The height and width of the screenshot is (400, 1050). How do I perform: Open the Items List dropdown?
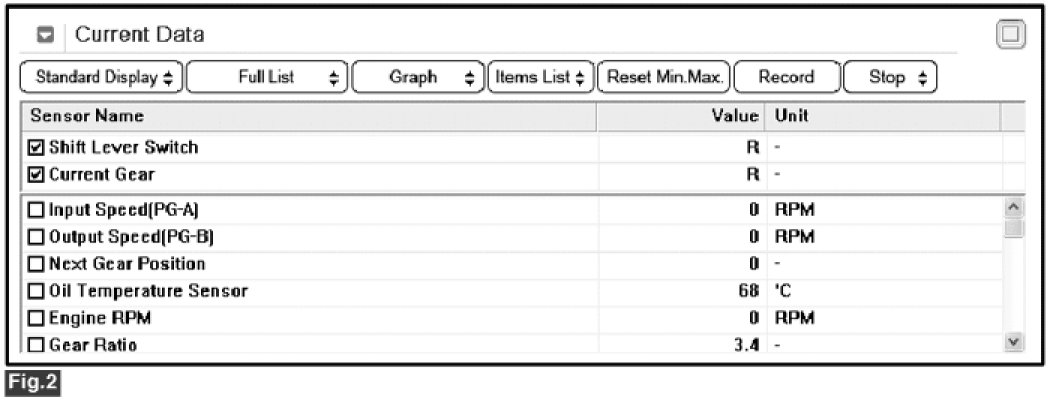pyautogui.click(x=539, y=77)
